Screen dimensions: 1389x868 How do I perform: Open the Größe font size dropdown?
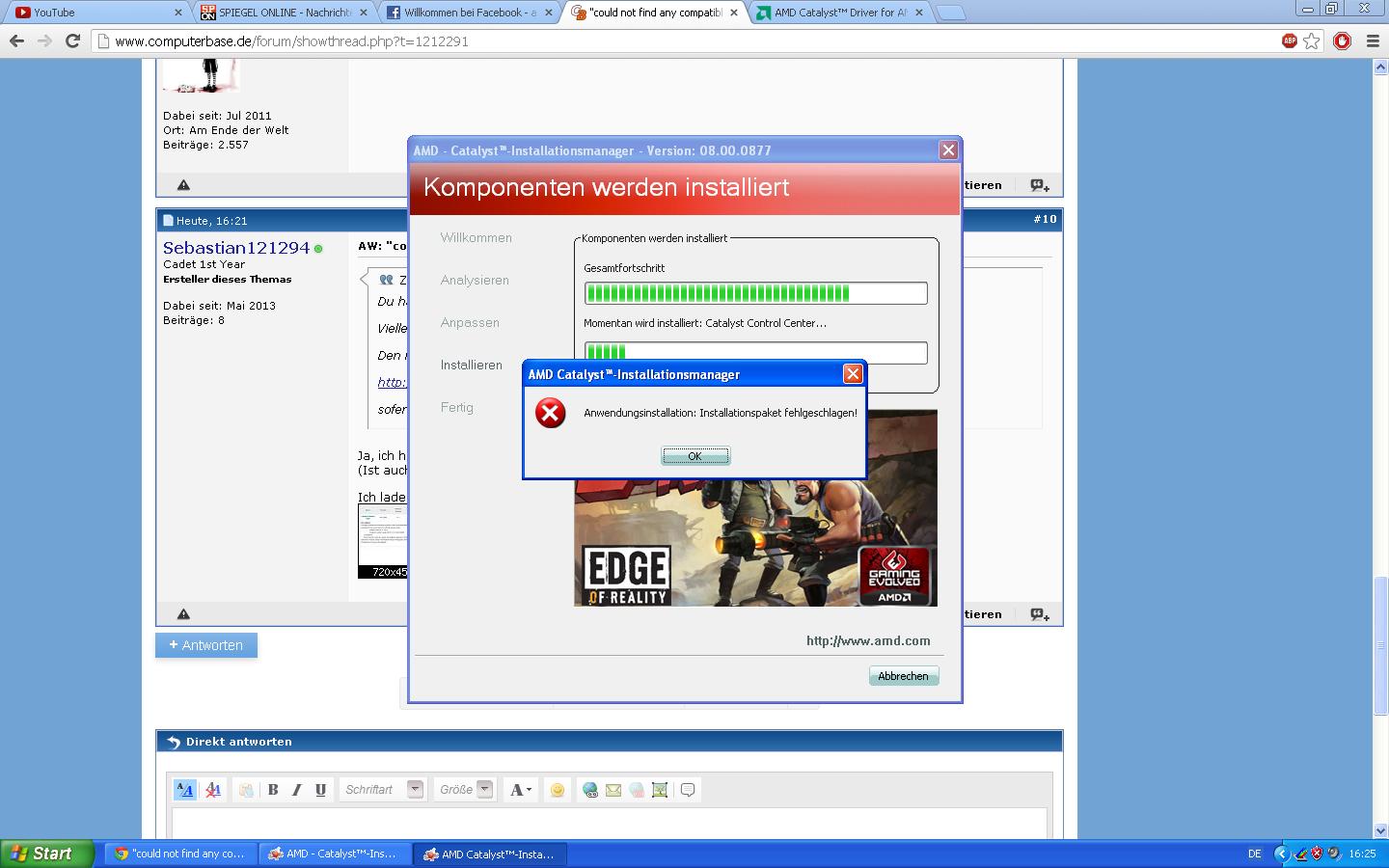(x=464, y=789)
